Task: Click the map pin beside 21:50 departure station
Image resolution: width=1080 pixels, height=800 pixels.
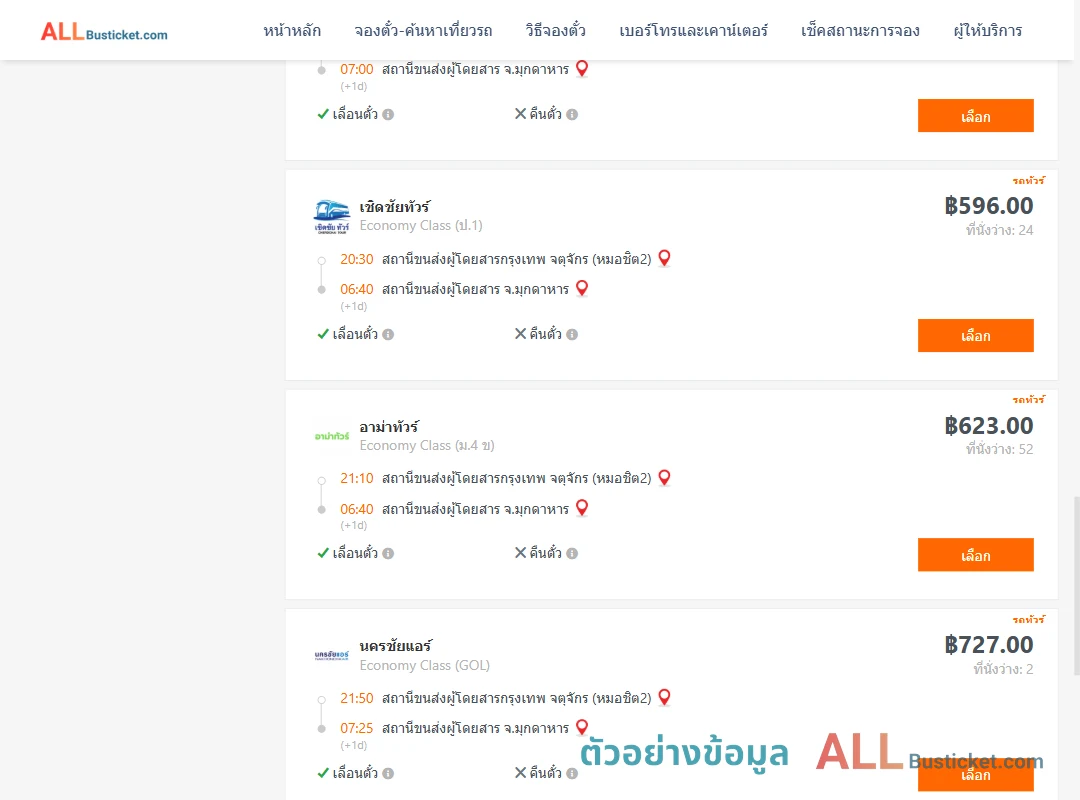Action: (664, 697)
